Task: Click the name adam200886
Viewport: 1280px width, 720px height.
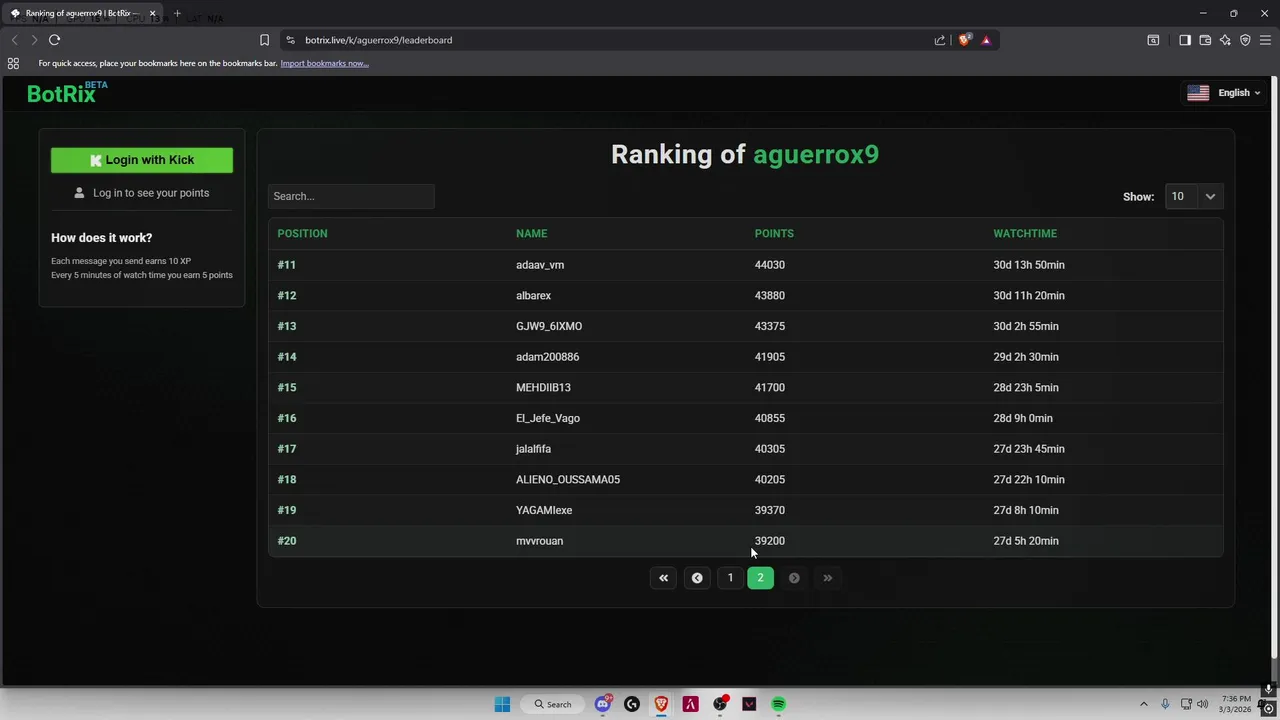Action: tap(547, 357)
